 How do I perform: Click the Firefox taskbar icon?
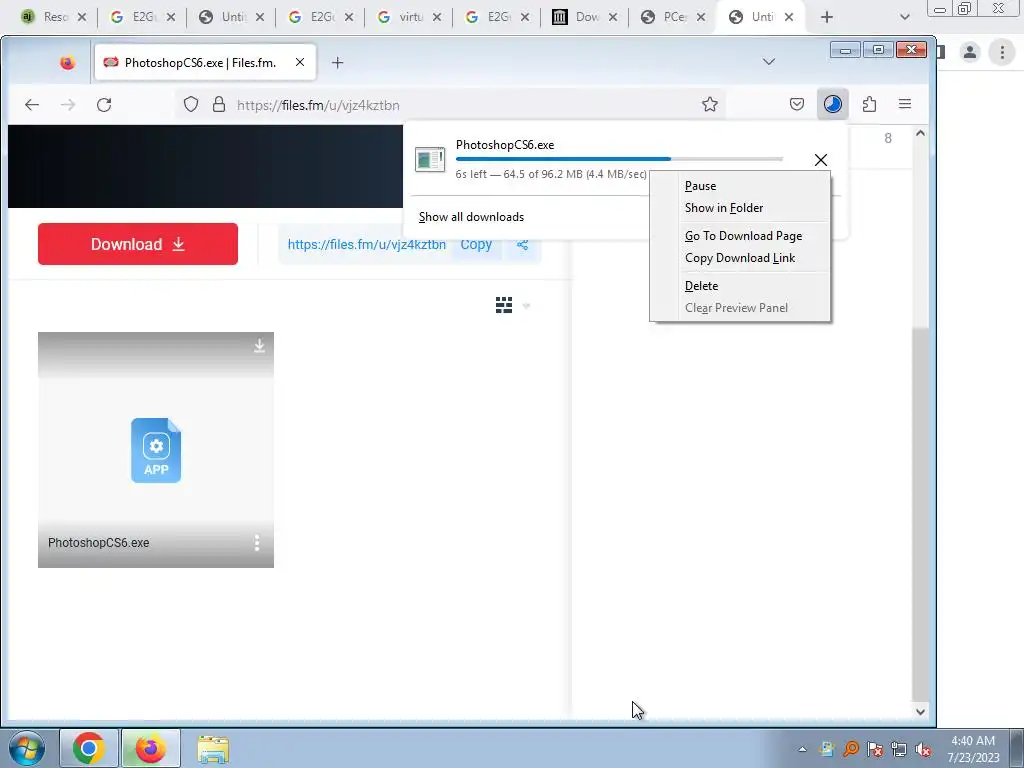(150, 748)
